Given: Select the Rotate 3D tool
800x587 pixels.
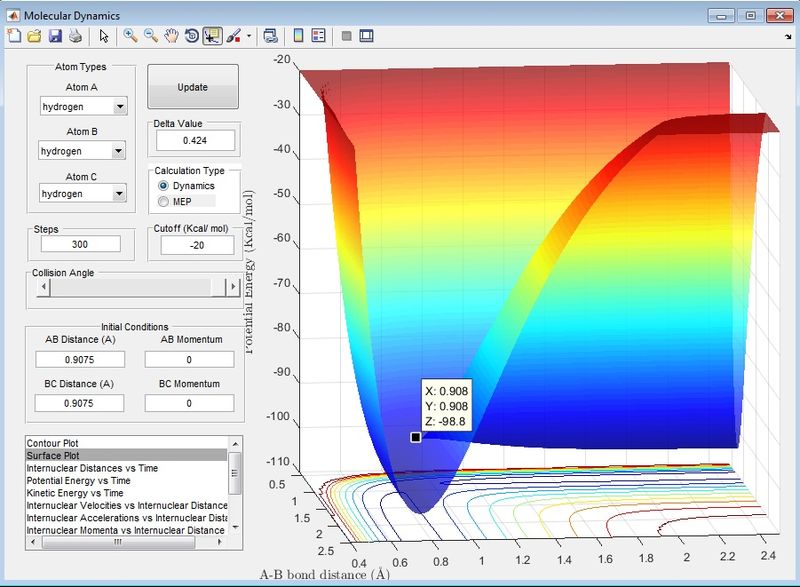Looking at the screenshot, I should click(191, 36).
